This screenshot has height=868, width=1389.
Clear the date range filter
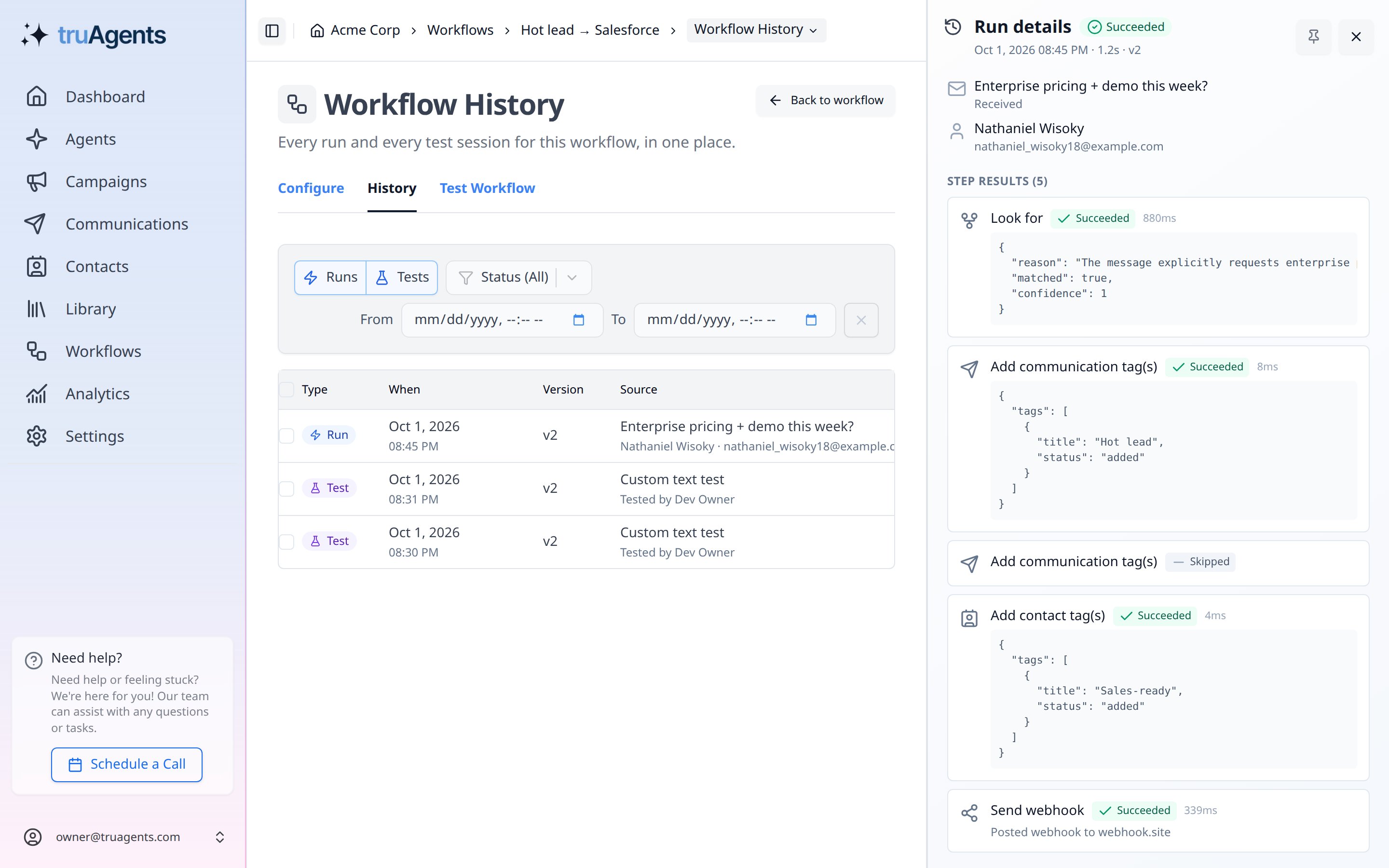861,320
